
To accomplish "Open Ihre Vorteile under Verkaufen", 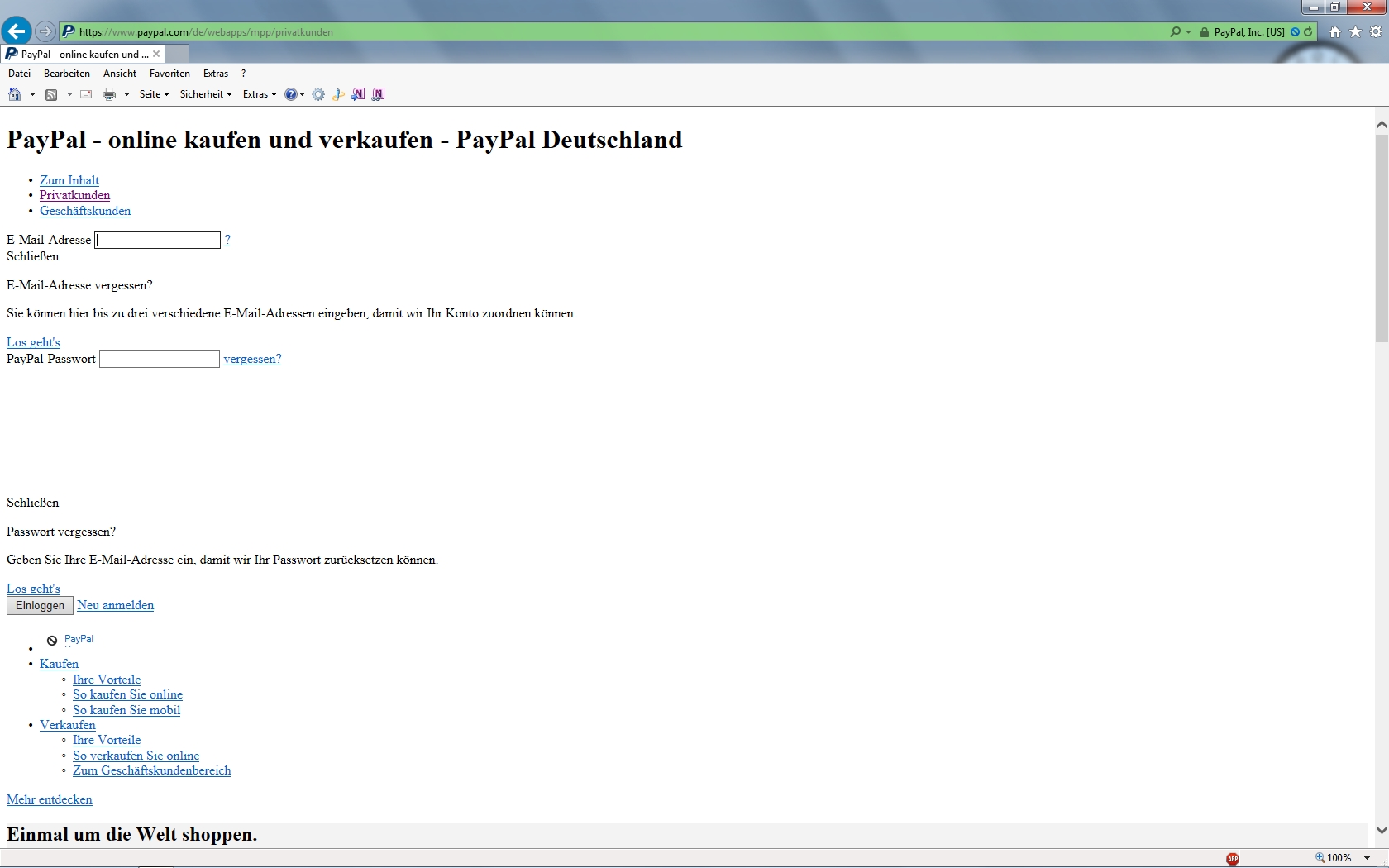I will coord(107,740).
